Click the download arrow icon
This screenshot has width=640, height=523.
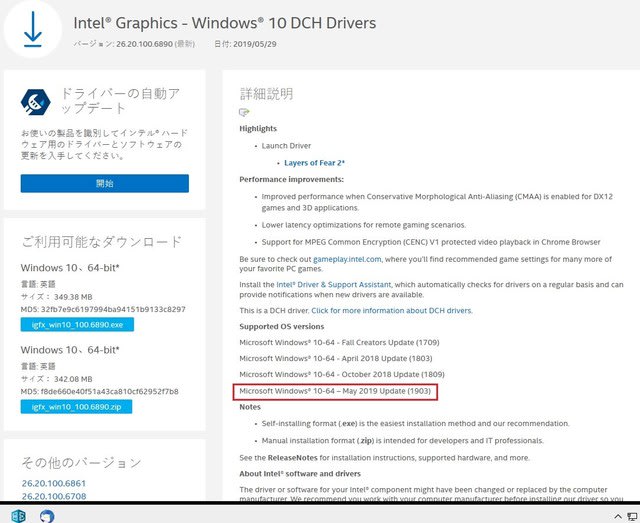coord(33,29)
